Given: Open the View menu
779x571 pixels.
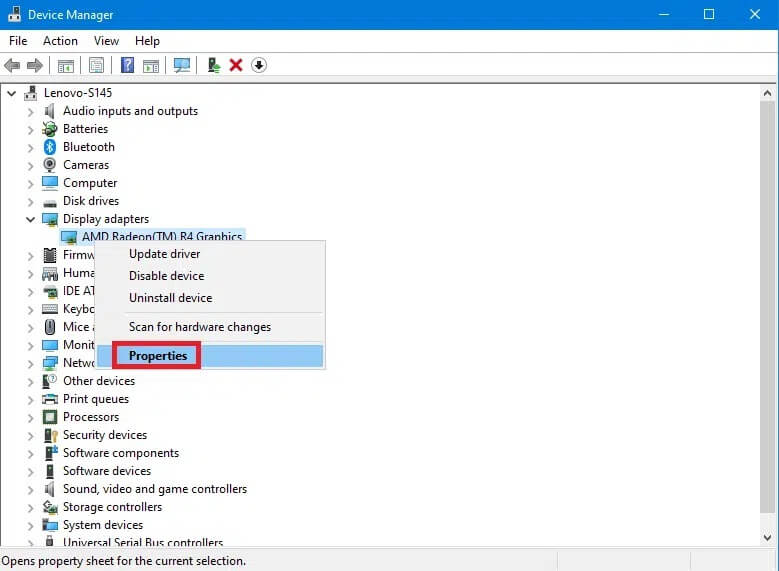Looking at the screenshot, I should 106,41.
